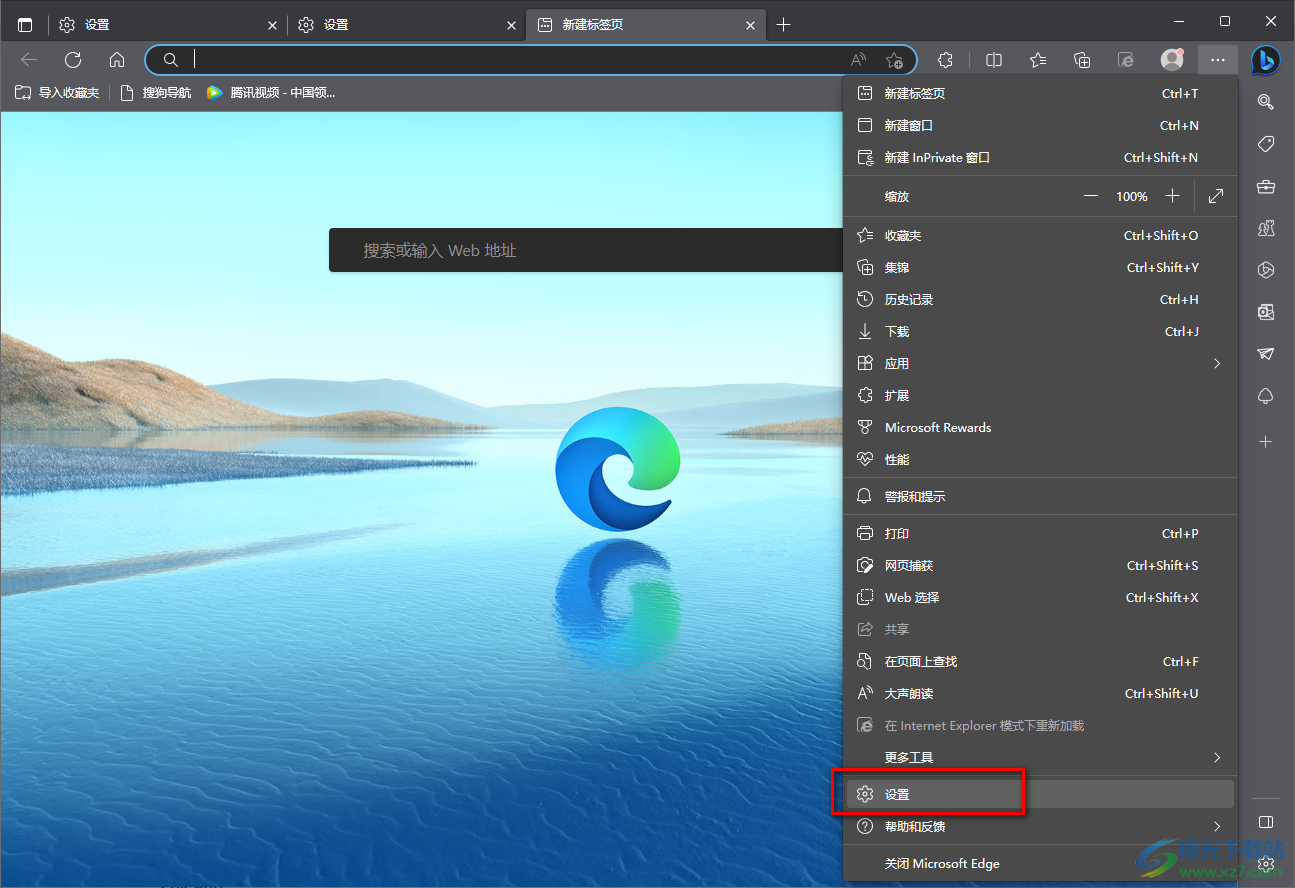The width and height of the screenshot is (1295, 888).
Task: Open sidebar Microsoft 365 icon
Action: (1266, 270)
